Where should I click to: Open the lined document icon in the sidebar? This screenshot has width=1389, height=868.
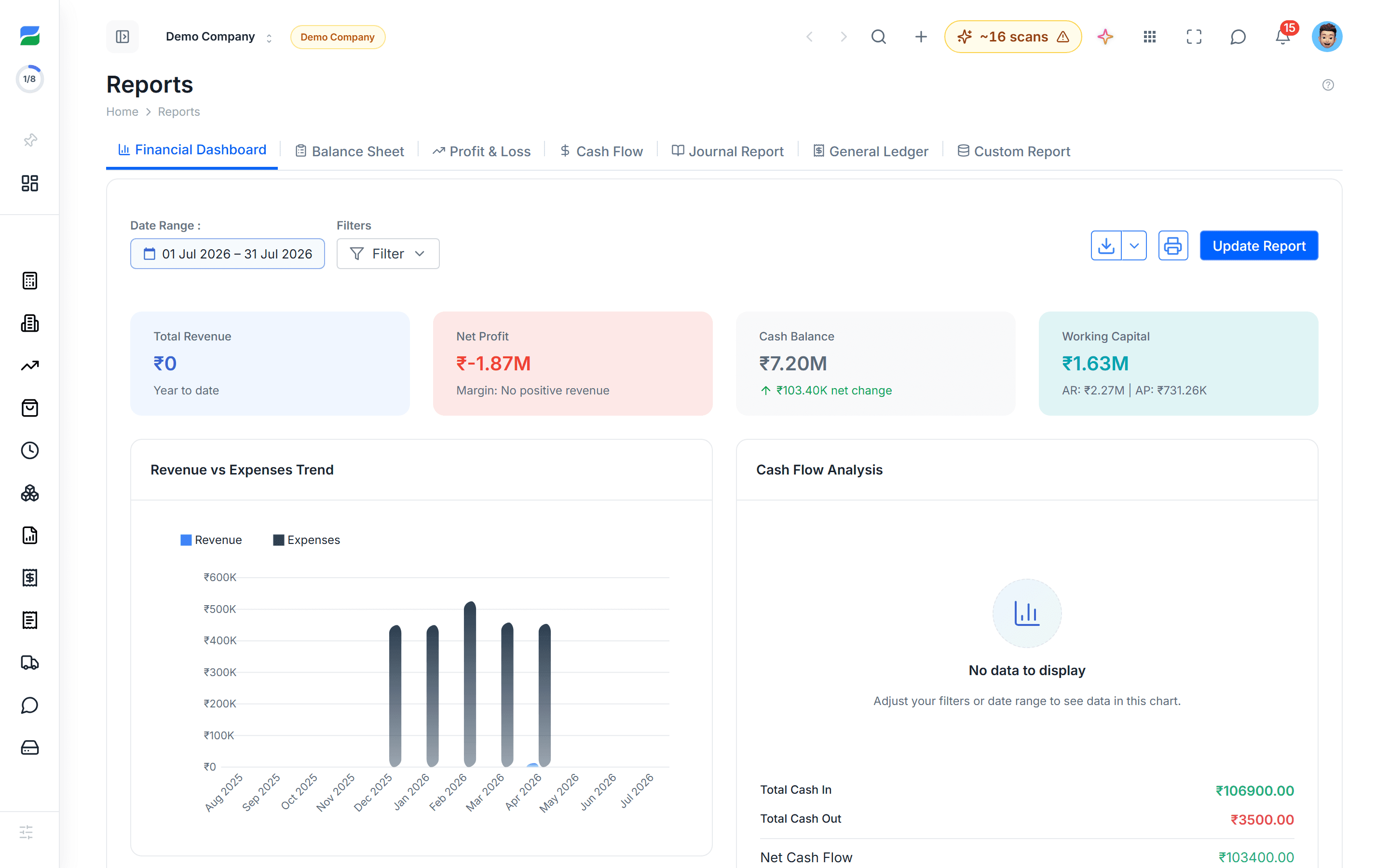pos(30,620)
